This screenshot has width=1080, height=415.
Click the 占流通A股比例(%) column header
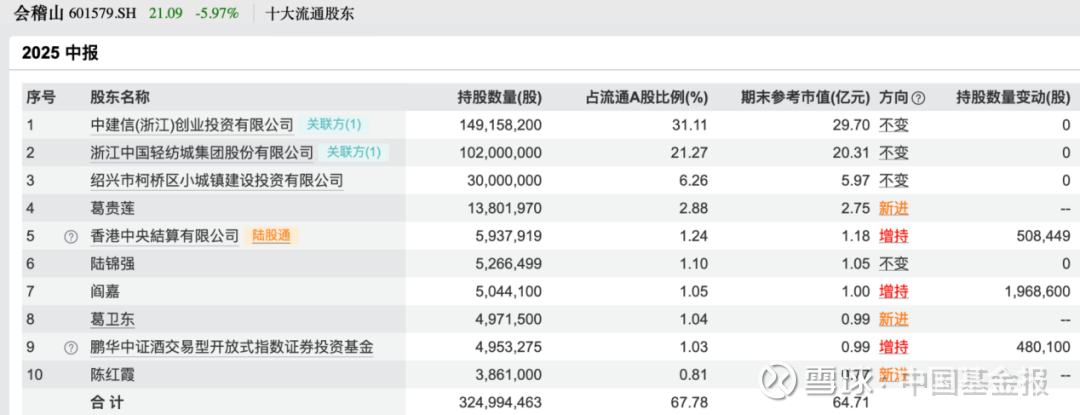(x=647, y=98)
